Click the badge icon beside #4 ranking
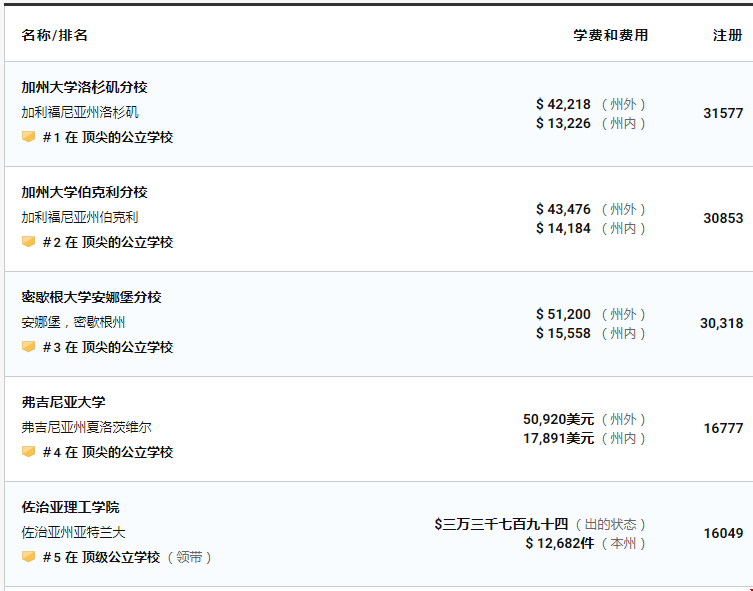 28,452
